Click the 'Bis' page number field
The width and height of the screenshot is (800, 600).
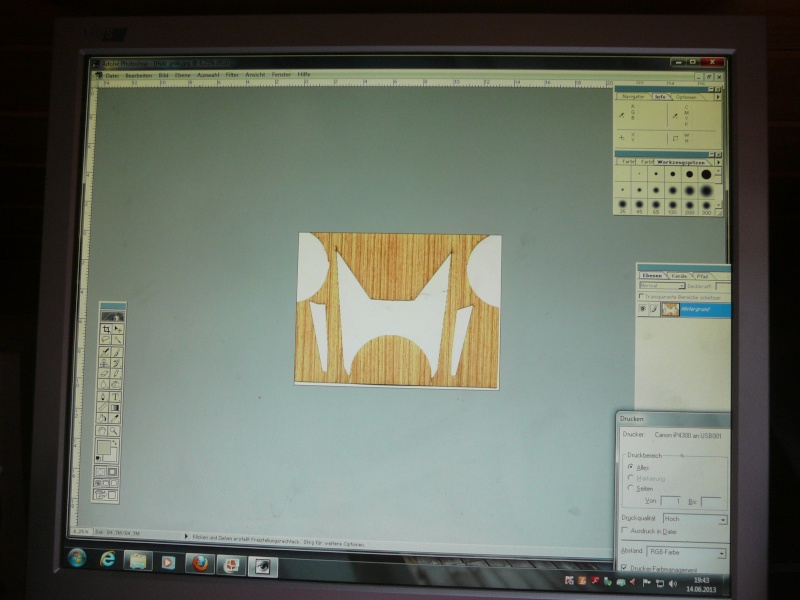(x=711, y=501)
